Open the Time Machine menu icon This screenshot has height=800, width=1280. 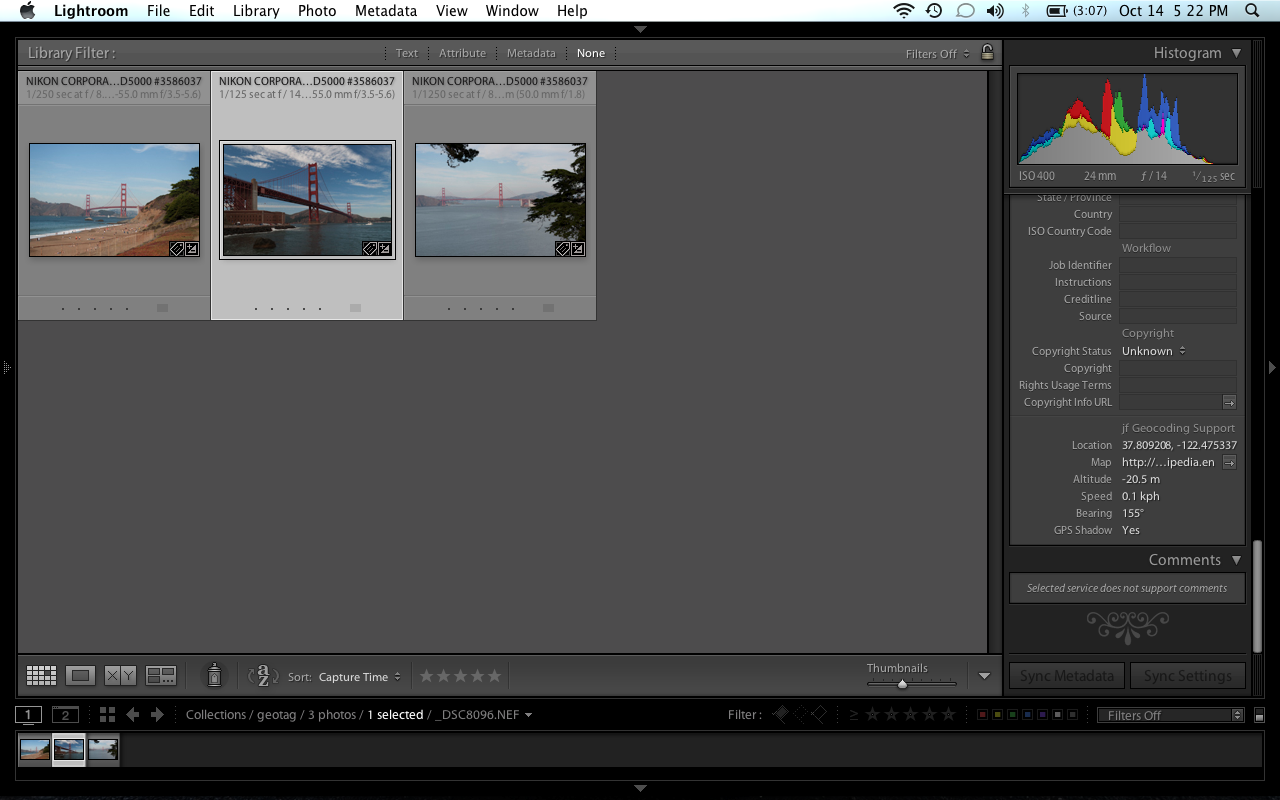pyautogui.click(x=934, y=11)
